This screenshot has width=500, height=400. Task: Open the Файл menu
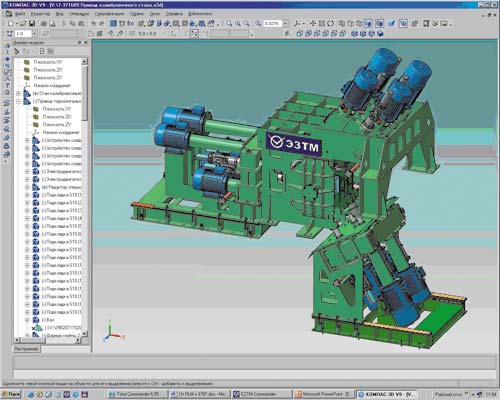20,14
